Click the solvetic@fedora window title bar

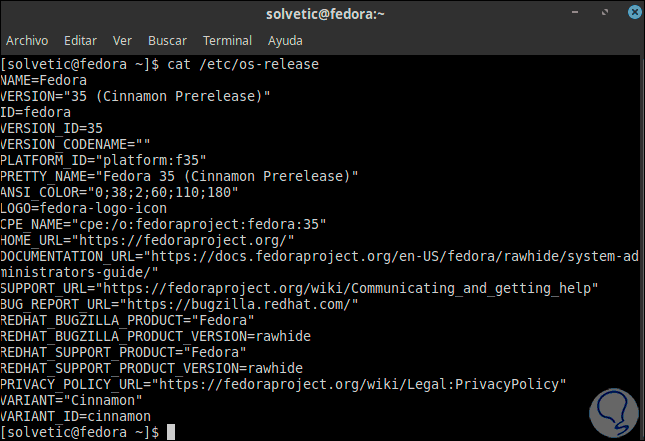321,13
